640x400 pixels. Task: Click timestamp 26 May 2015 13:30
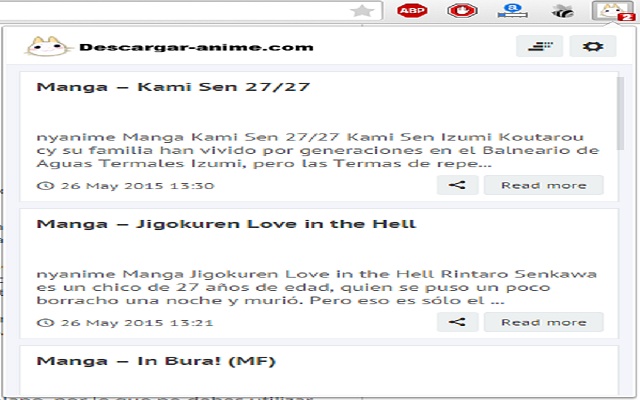(138, 186)
